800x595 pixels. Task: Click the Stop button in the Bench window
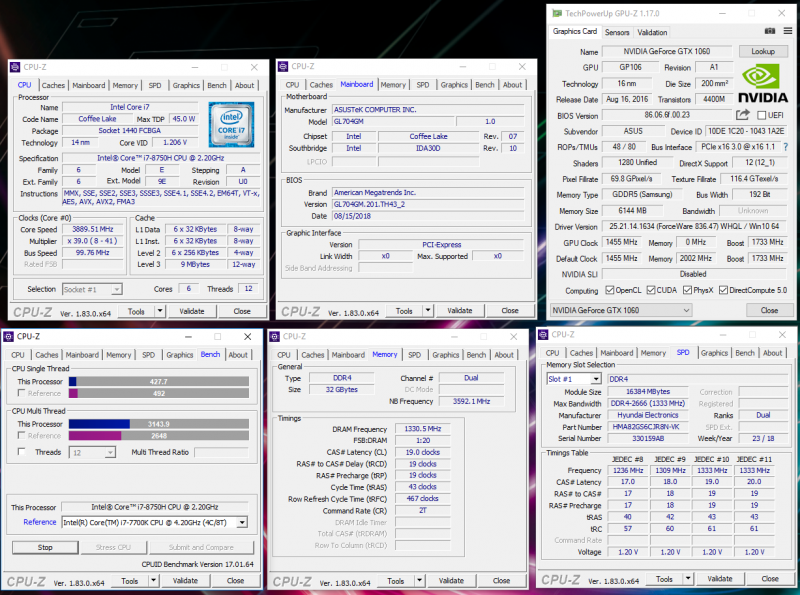point(45,547)
